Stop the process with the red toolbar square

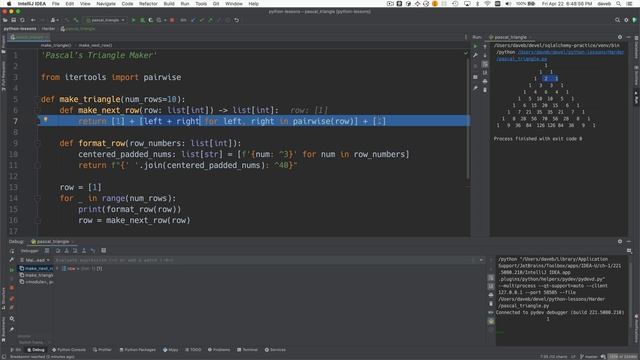click(x=172, y=20)
